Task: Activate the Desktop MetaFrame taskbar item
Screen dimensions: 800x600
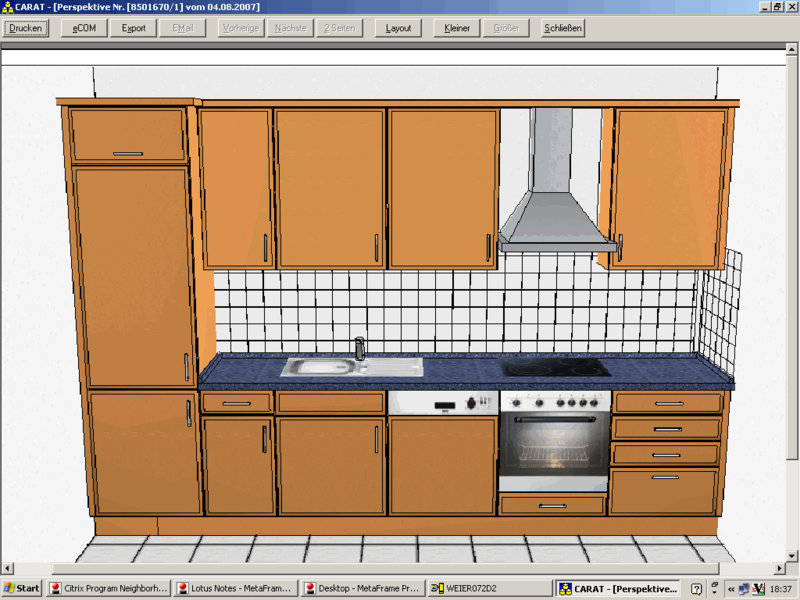Action: [x=363, y=589]
